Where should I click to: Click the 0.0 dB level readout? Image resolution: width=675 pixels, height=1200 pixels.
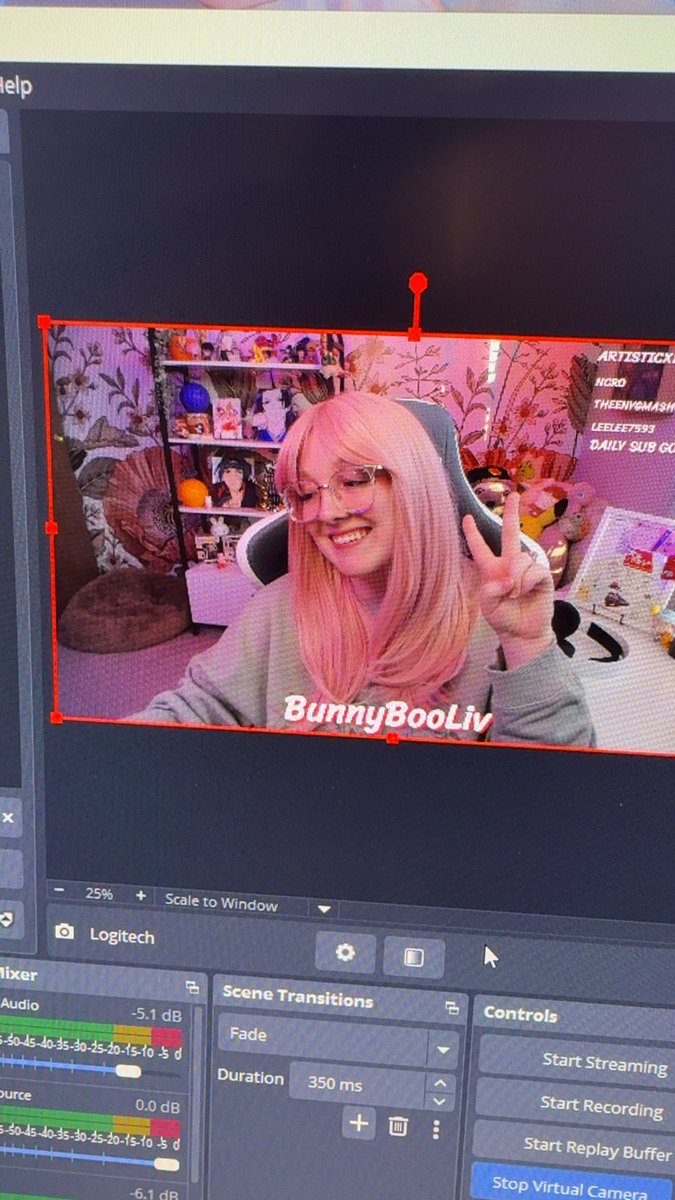tap(158, 1107)
